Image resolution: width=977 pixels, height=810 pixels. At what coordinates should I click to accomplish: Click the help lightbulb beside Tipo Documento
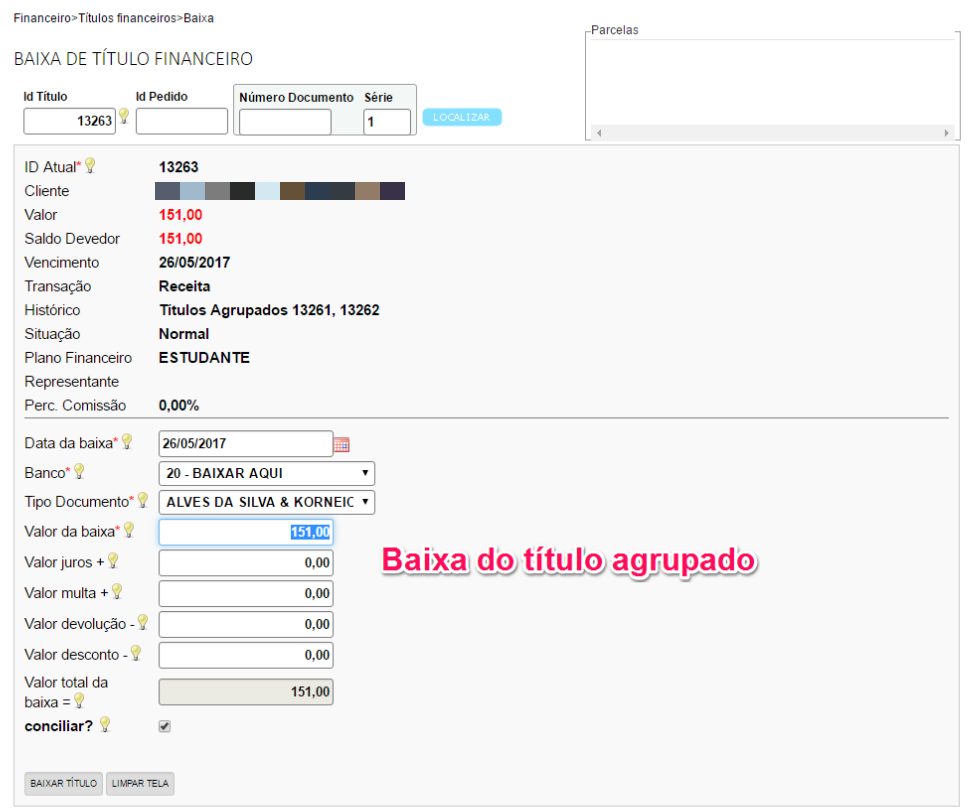click(143, 500)
